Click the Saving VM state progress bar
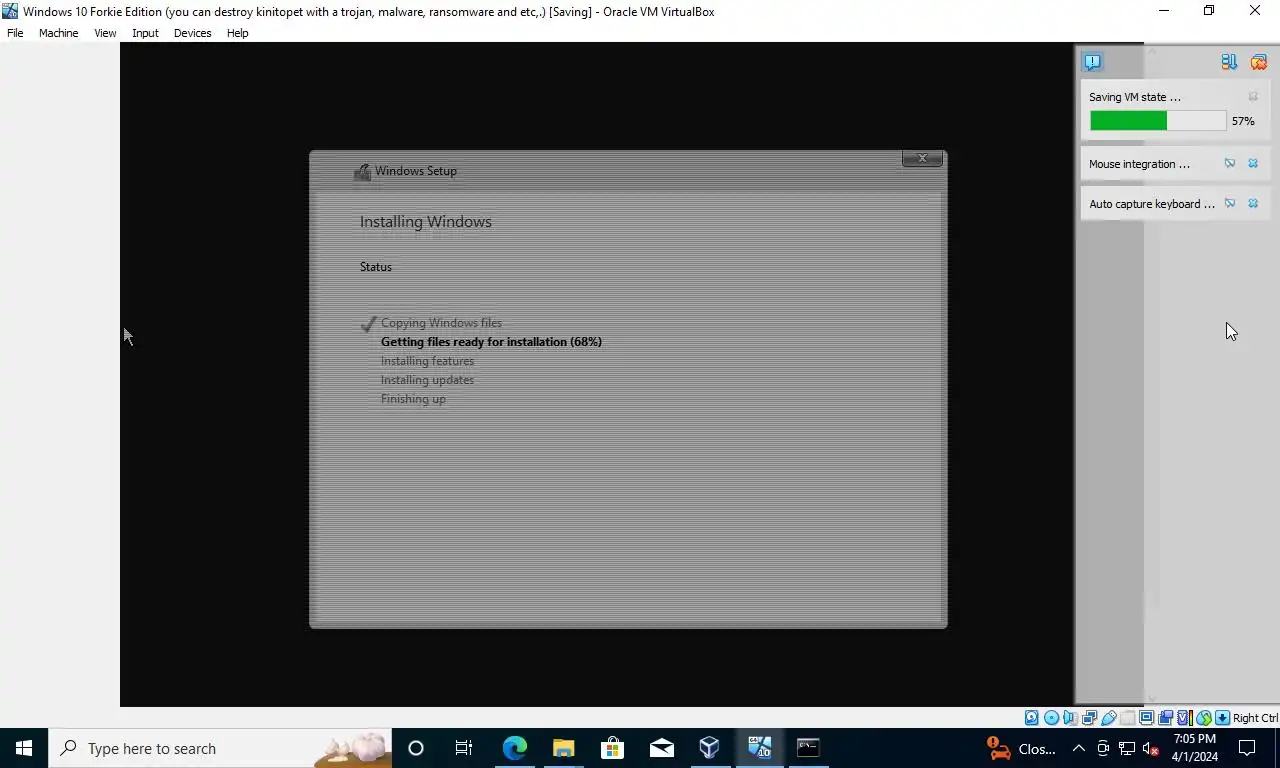 pos(1158,121)
